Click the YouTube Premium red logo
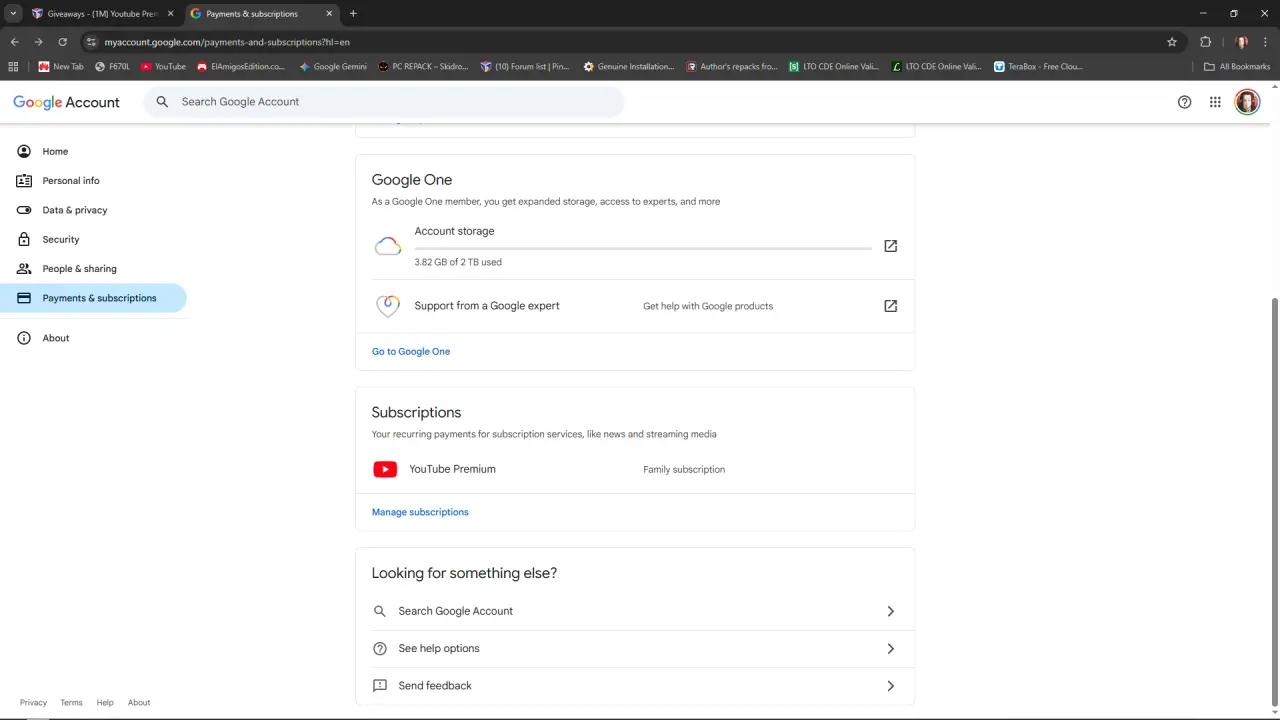Image resolution: width=1280 pixels, height=720 pixels. (x=385, y=469)
